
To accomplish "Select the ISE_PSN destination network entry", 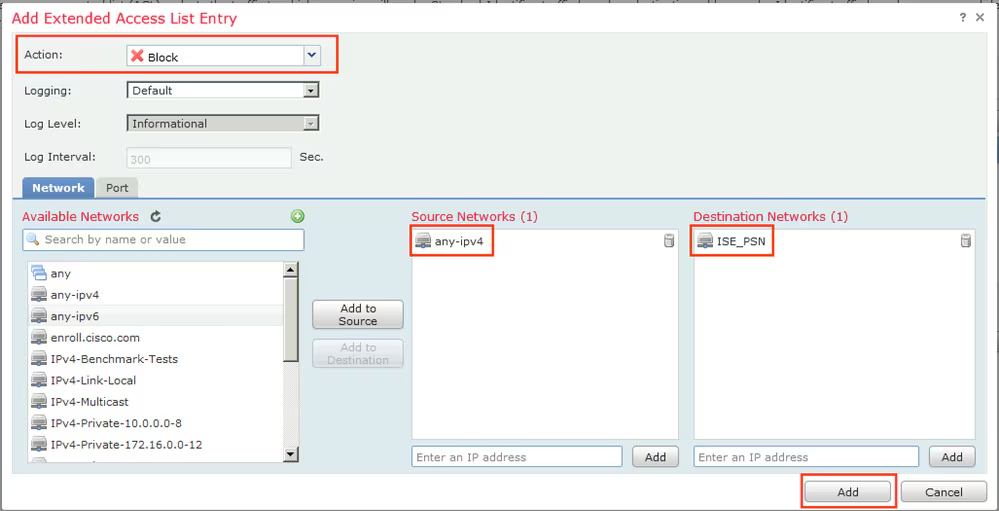I will 740,241.
